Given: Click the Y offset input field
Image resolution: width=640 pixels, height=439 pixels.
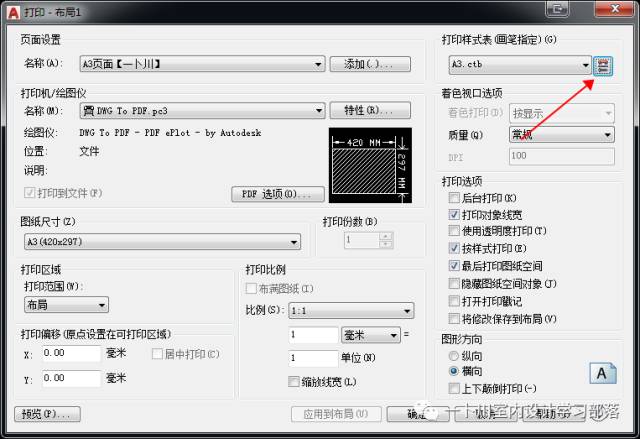Looking at the screenshot, I should pyautogui.click(x=71, y=378).
